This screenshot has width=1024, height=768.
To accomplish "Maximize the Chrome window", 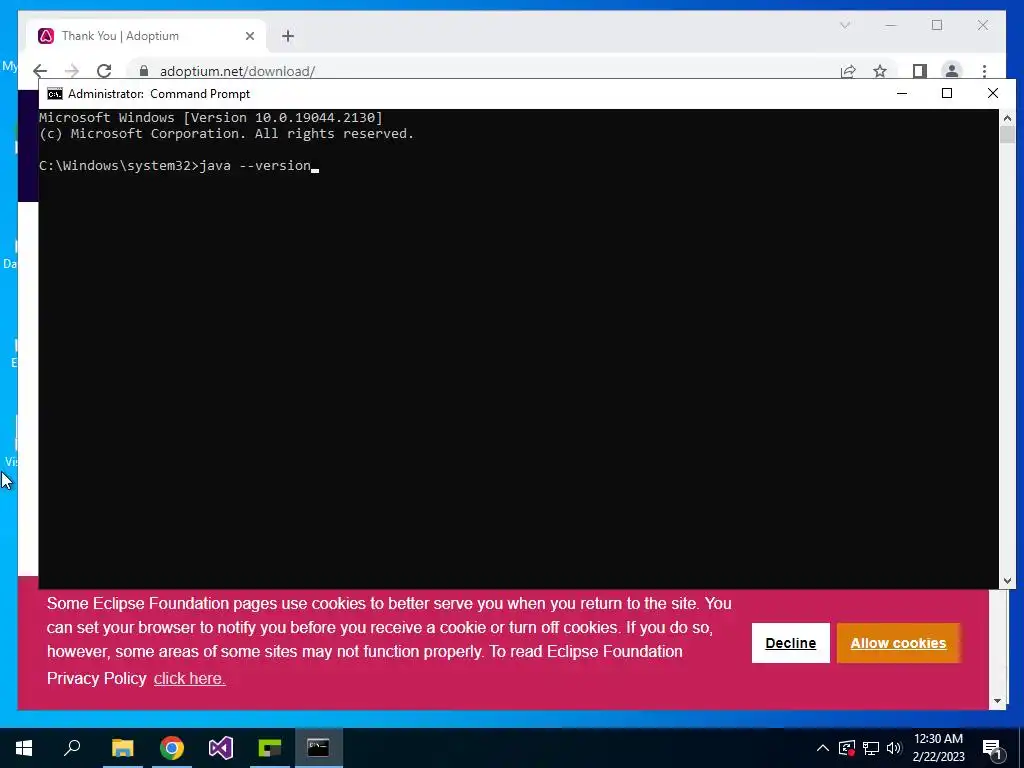I will [937, 25].
